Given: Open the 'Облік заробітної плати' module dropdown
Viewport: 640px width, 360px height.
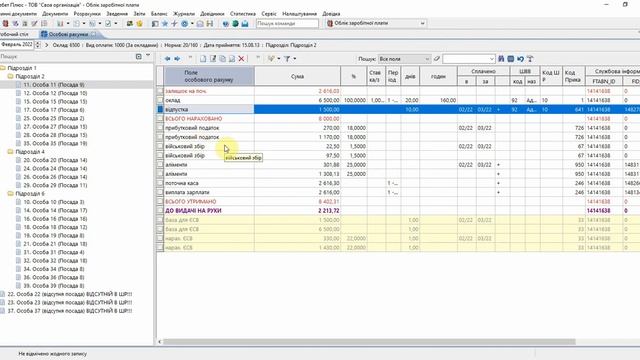Looking at the screenshot, I should 422,24.
